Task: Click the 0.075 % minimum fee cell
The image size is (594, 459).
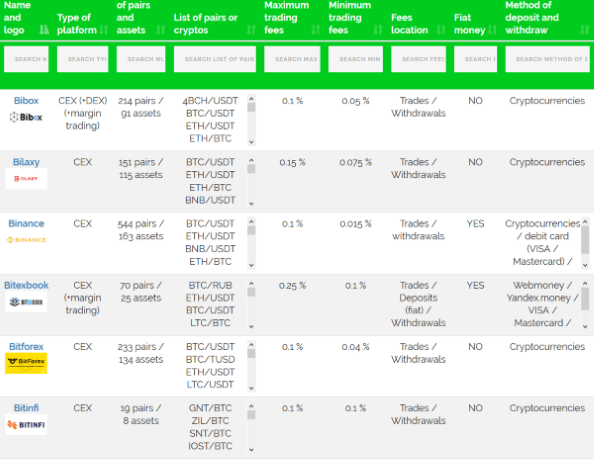Action: click(x=355, y=162)
